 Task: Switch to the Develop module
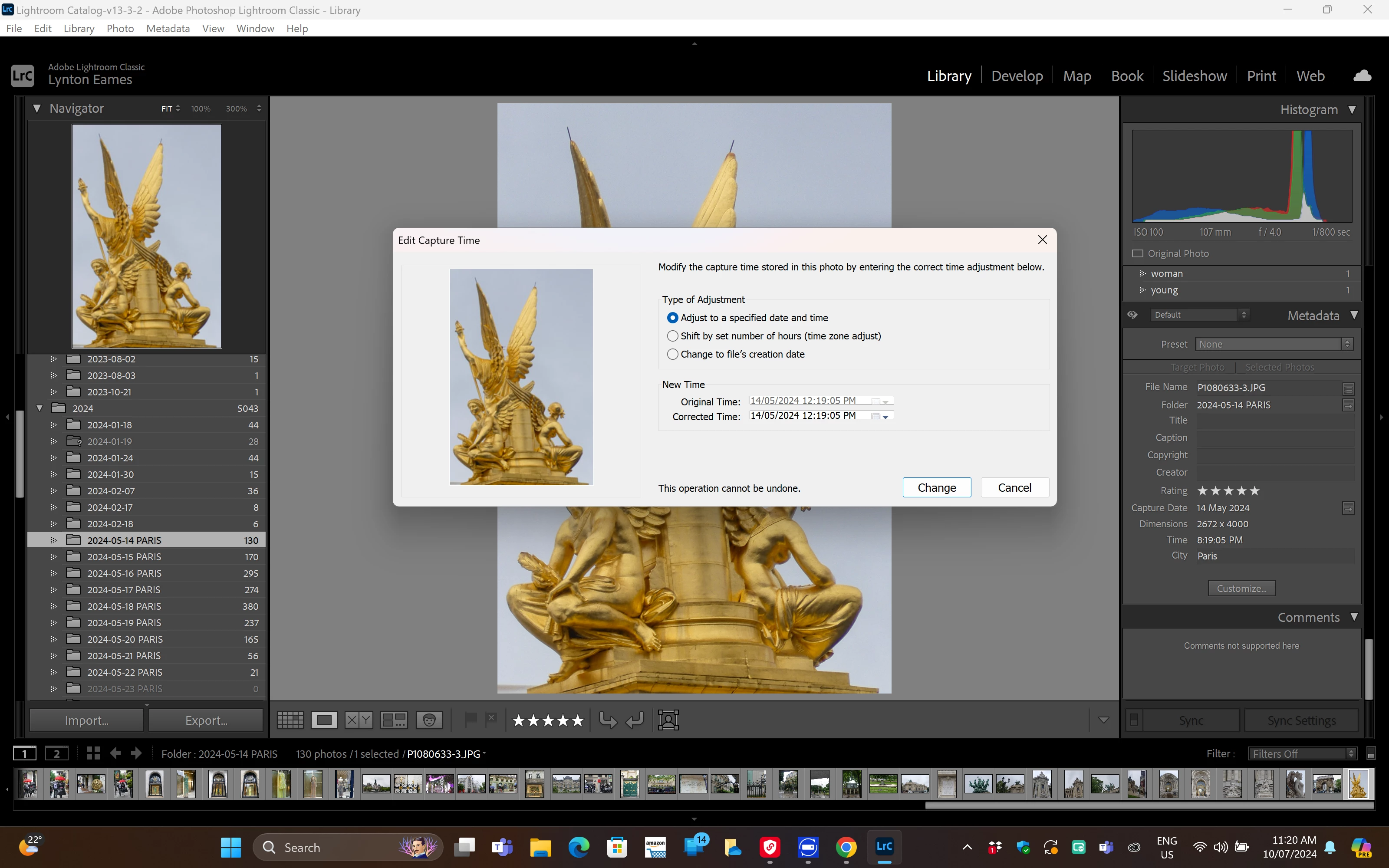point(1017,76)
